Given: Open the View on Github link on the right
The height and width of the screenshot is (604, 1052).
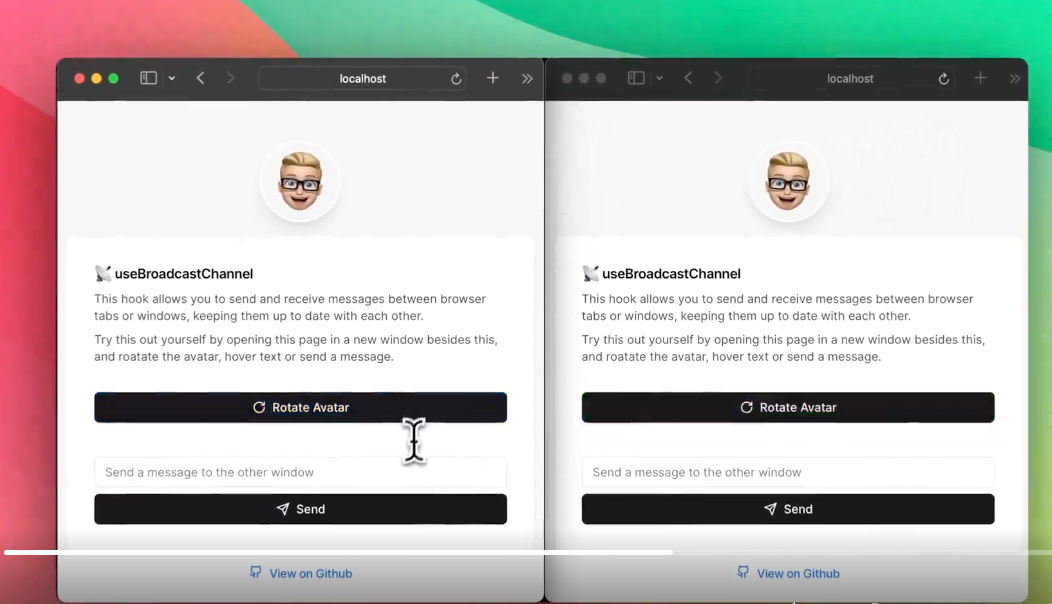Looking at the screenshot, I should coord(798,573).
